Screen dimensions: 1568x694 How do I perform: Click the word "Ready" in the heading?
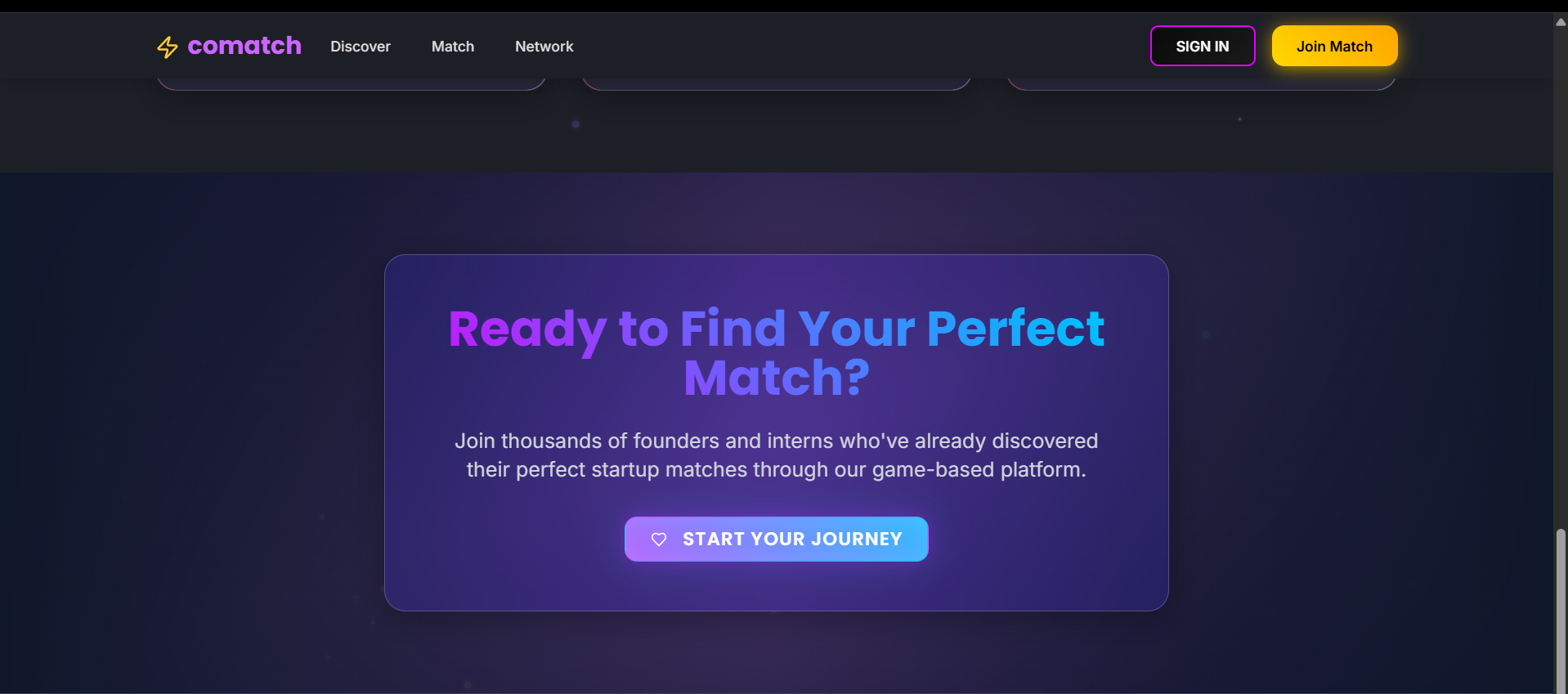pos(527,329)
